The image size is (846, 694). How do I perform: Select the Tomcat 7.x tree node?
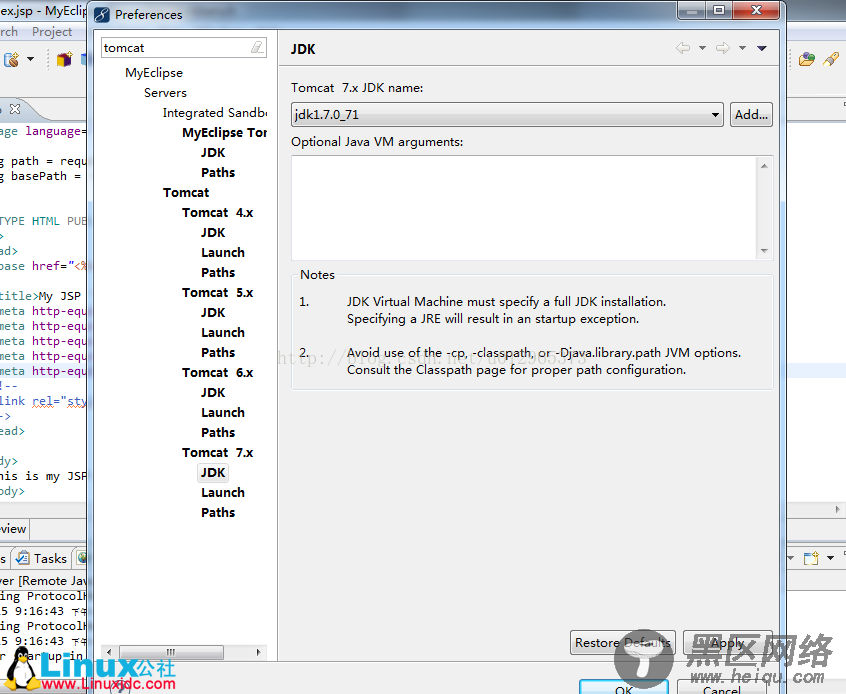217,452
